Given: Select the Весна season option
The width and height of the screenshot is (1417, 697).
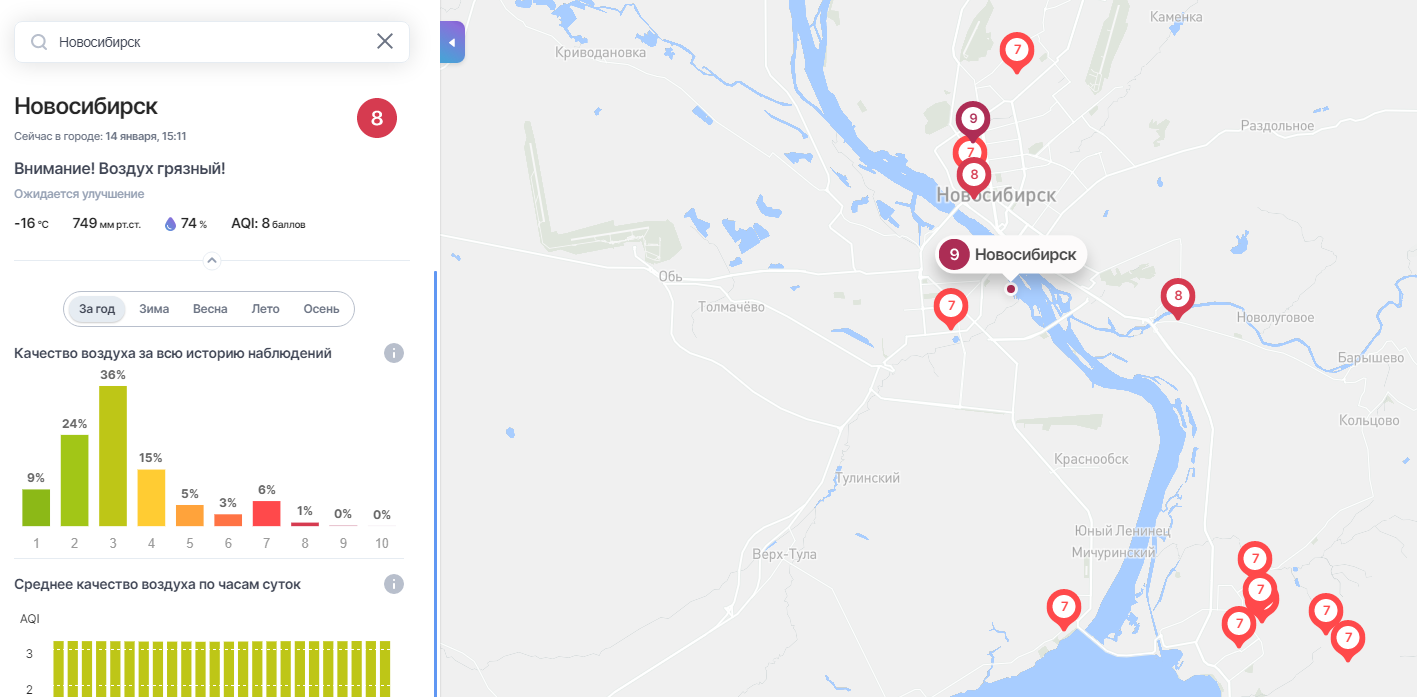Looking at the screenshot, I should click(x=210, y=309).
